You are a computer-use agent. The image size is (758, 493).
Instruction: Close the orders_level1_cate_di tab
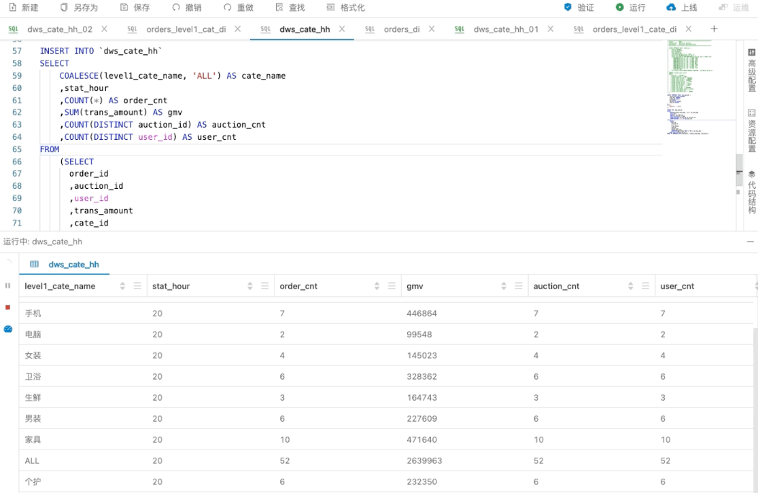coord(688,29)
